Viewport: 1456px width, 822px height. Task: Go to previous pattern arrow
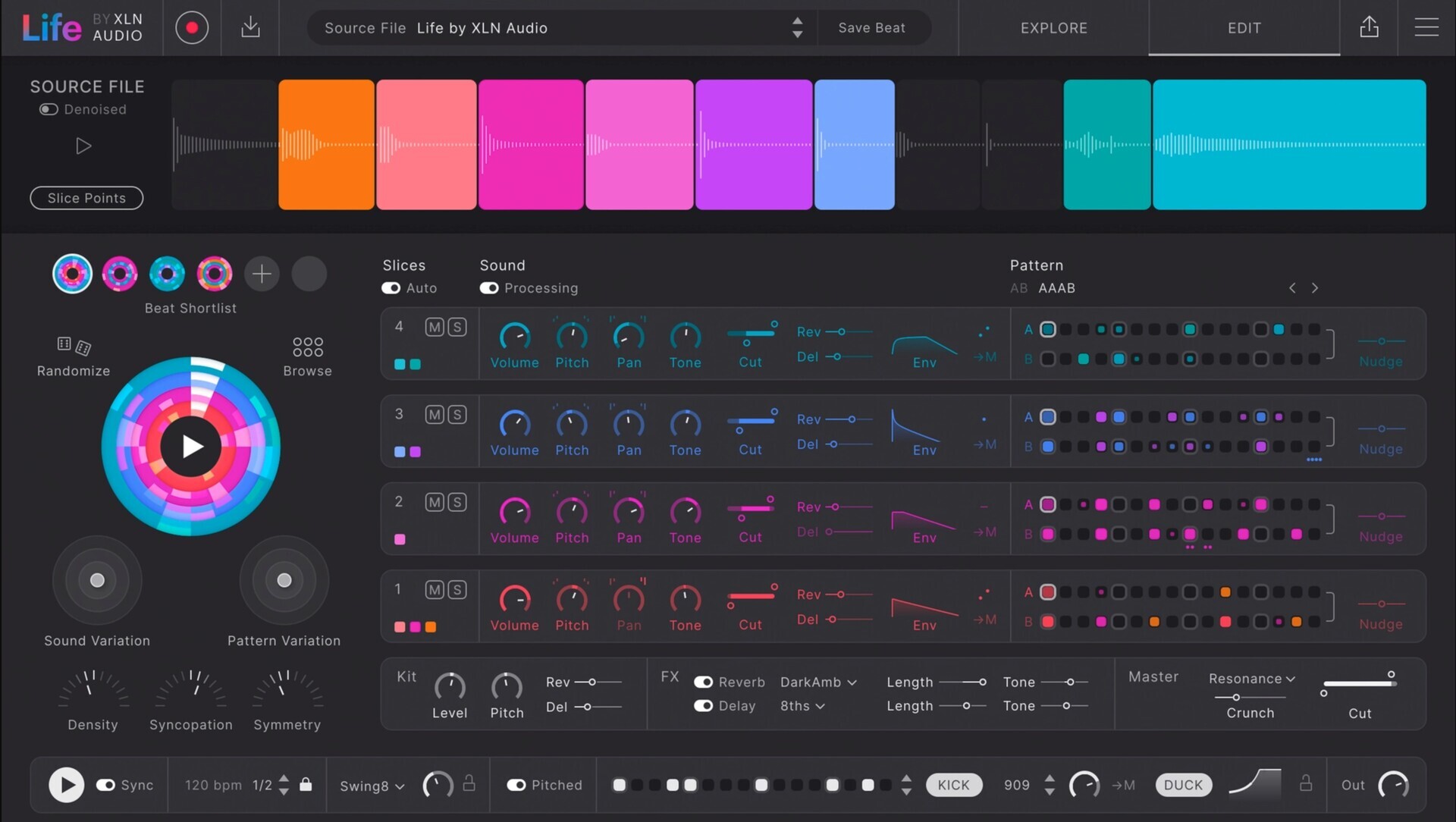(x=1292, y=288)
